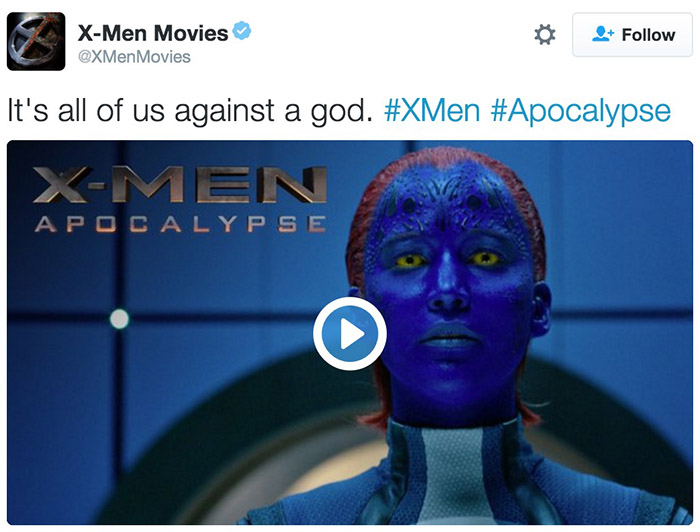
Task: Visit the @XMenMovies handle
Action: coord(134,57)
